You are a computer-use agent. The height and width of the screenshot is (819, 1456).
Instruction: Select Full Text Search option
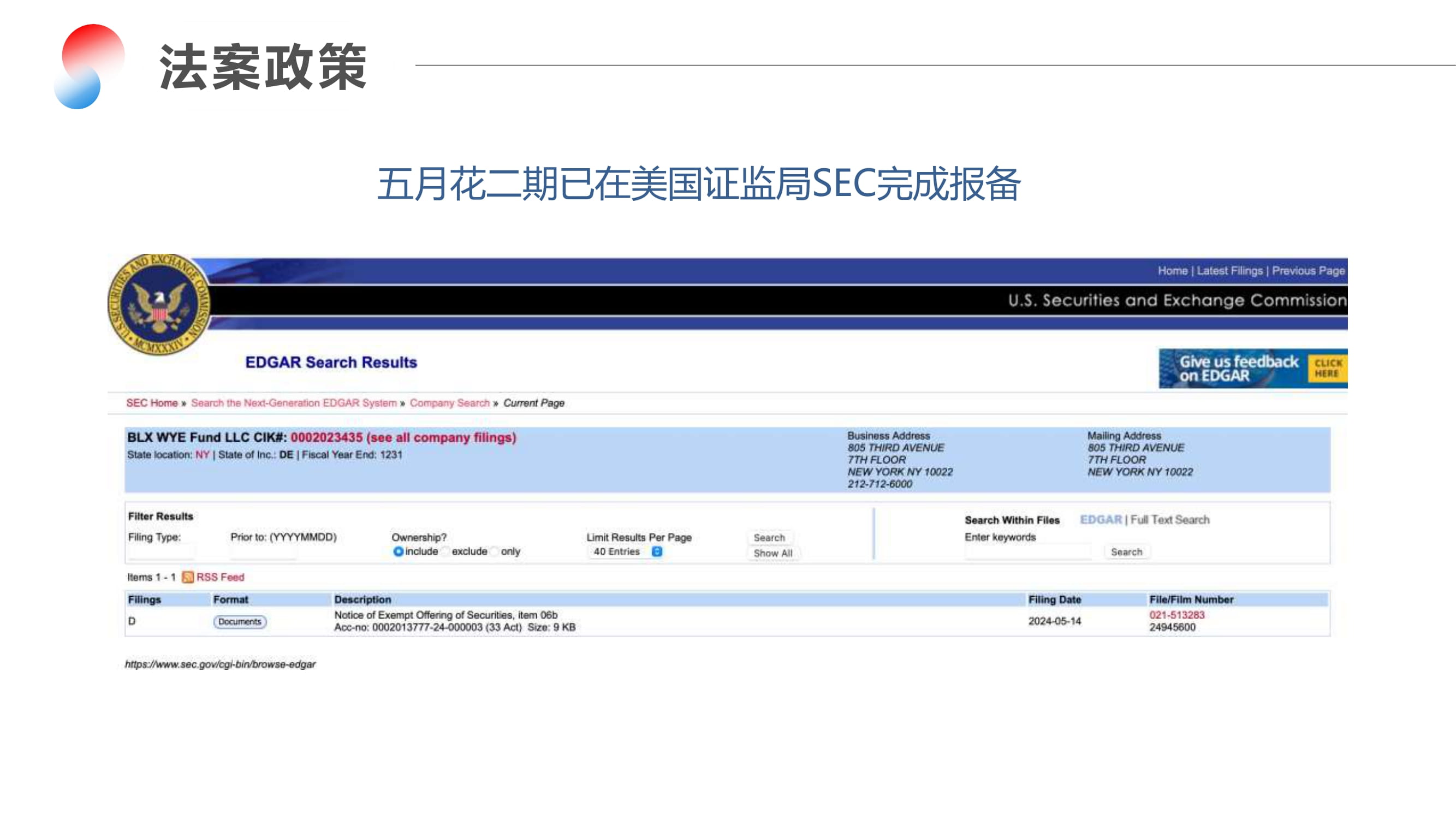point(1170,519)
